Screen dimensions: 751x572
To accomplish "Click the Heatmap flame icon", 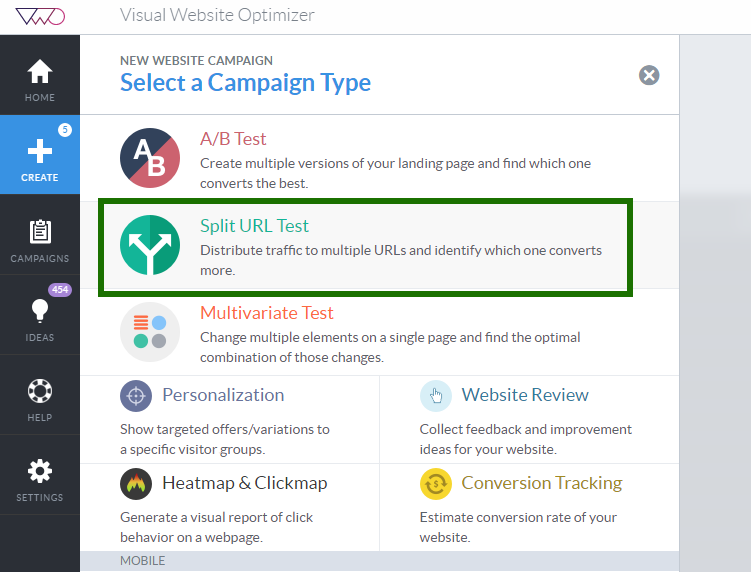I will (x=136, y=483).
